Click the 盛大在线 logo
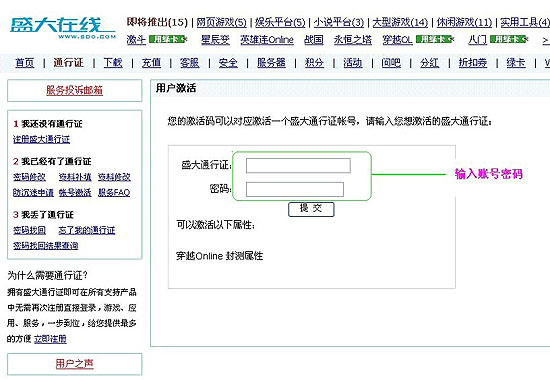Image resolution: width=550 pixels, height=380 pixels. 63,27
